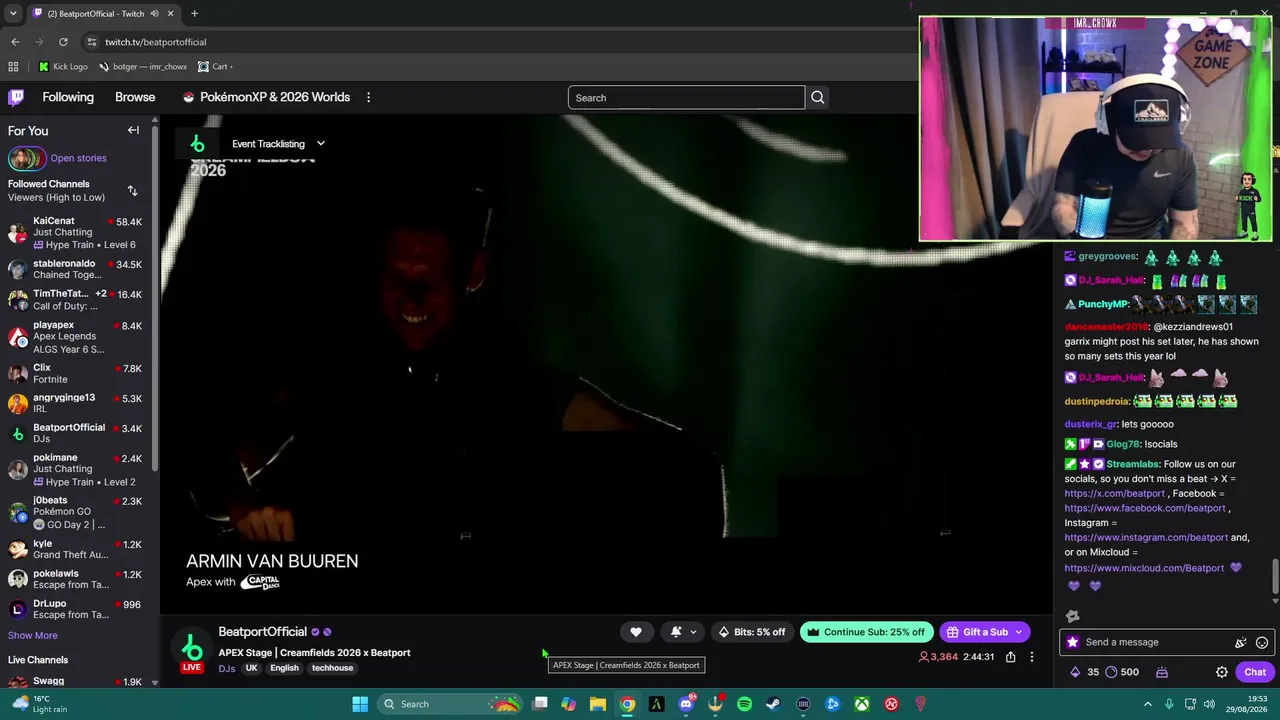
Task: Click the Bits: 5% off button
Action: [752, 632]
